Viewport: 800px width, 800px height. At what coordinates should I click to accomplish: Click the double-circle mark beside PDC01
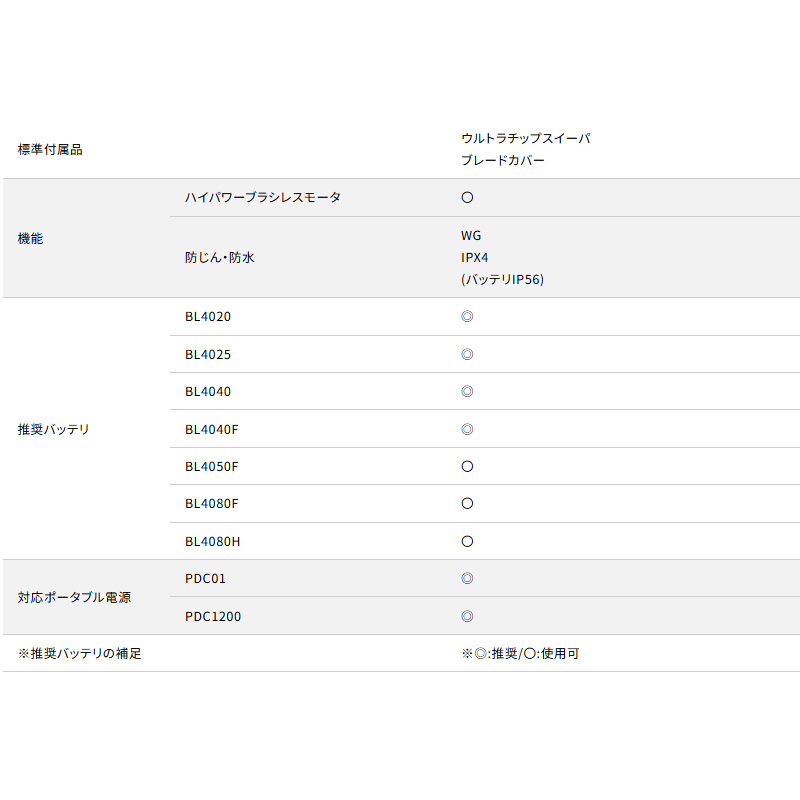point(467,579)
